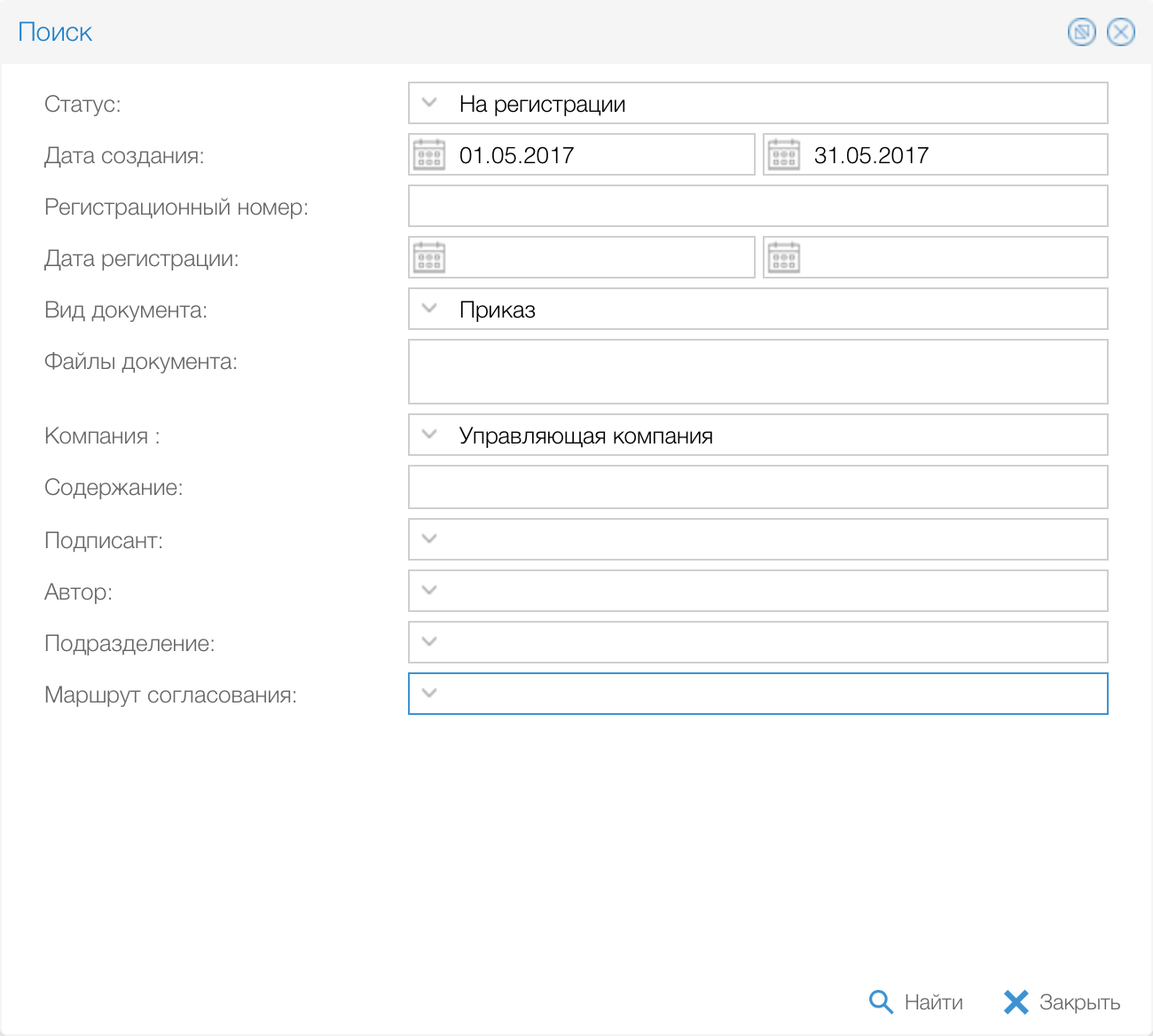Close the Поиск dialog with X icon
The image size is (1153, 1036).
(1121, 33)
